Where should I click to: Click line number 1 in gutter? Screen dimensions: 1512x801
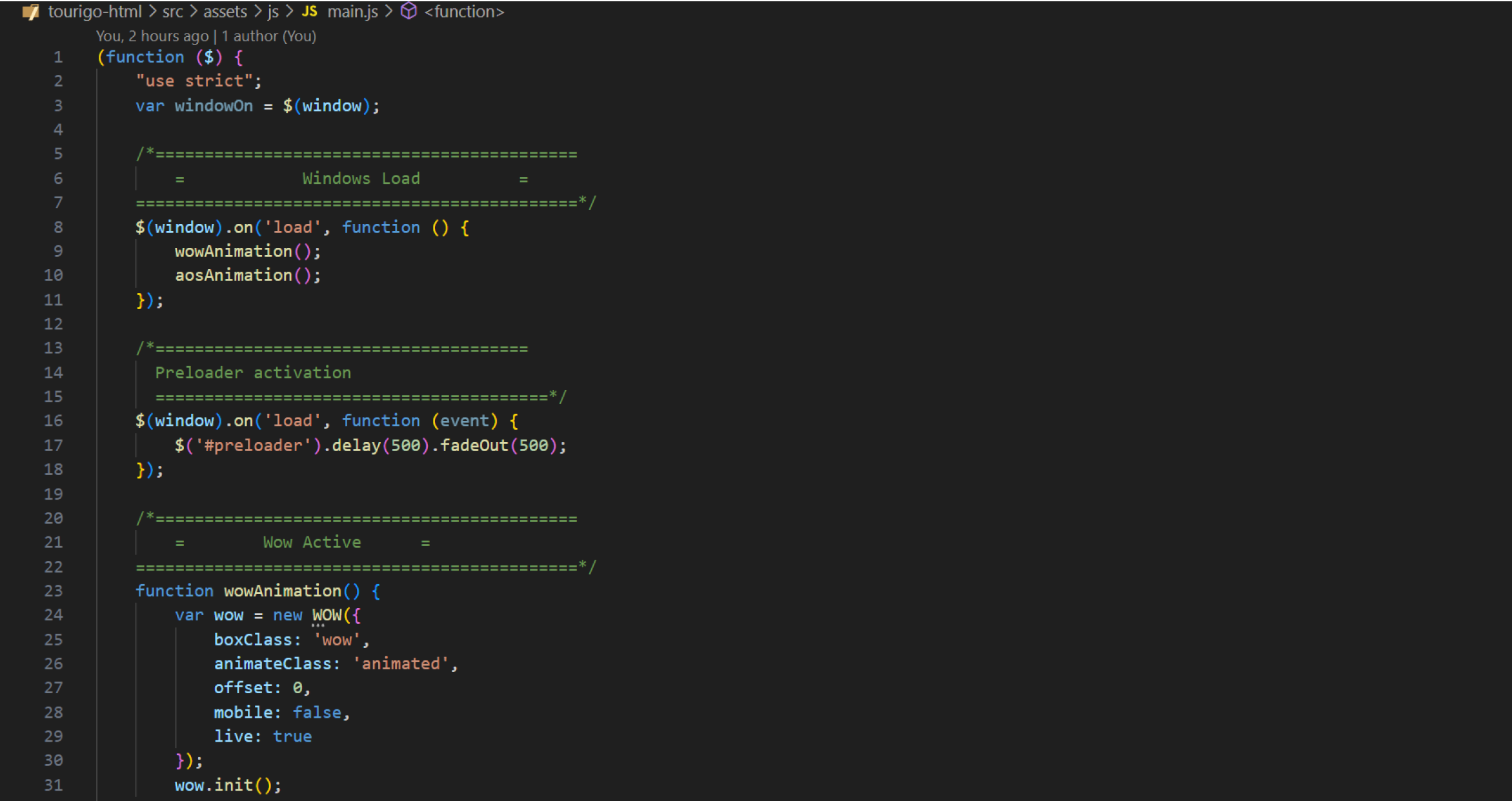click(58, 57)
